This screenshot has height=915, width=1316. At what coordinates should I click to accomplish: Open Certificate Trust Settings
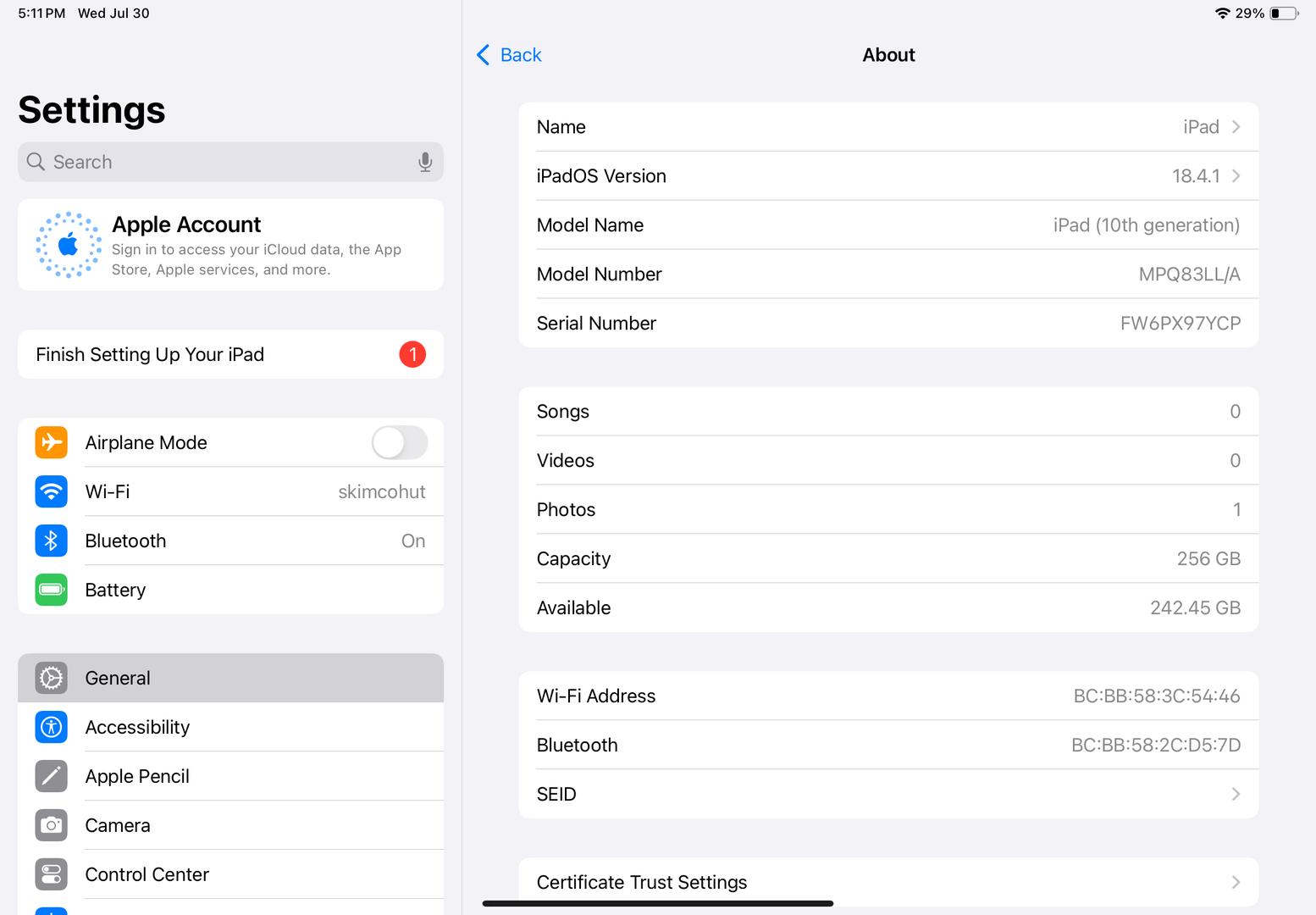click(888, 883)
